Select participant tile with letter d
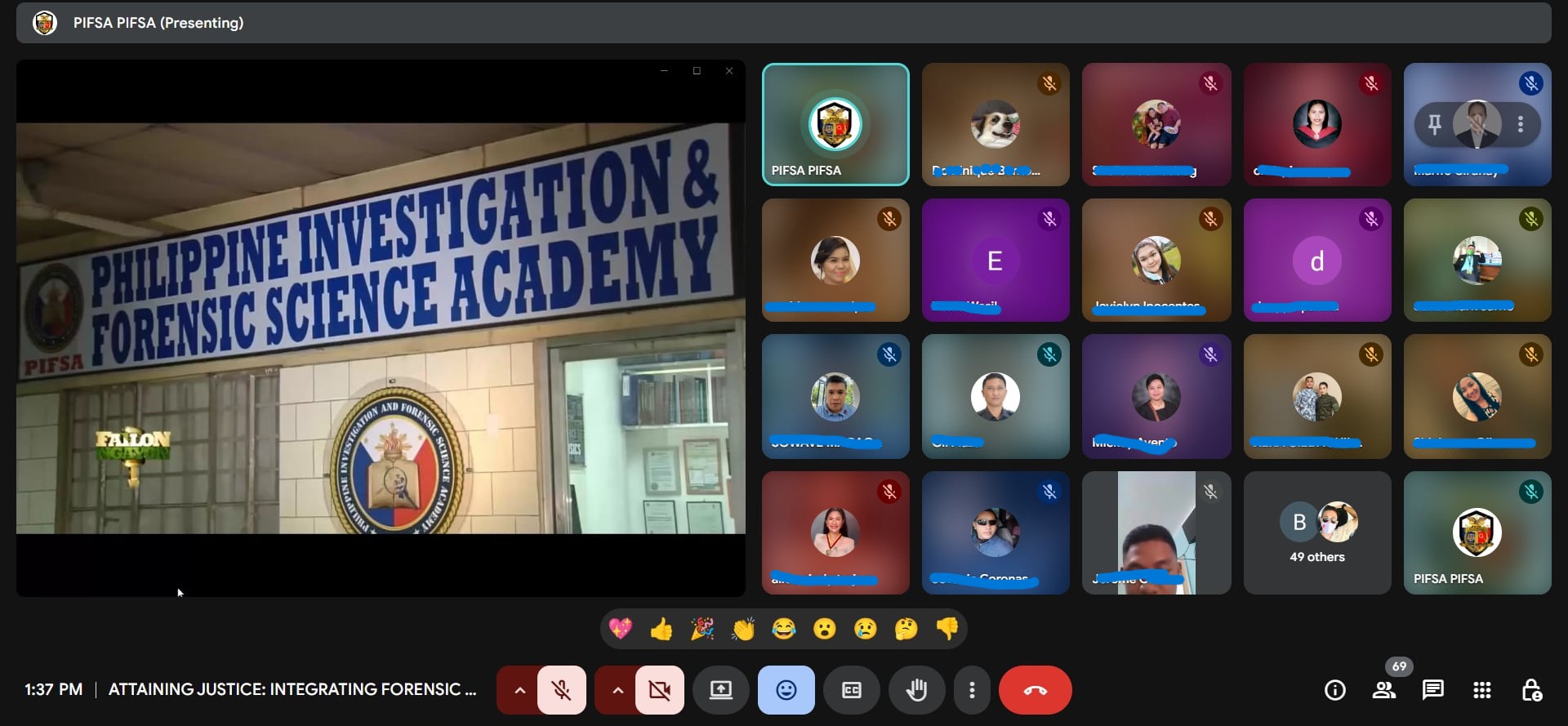The image size is (1568, 726). (x=1316, y=260)
